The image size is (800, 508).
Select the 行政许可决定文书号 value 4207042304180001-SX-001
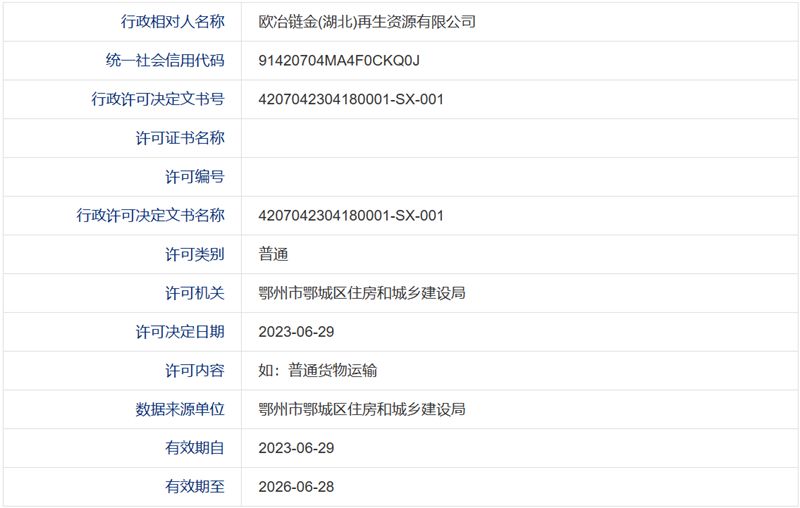tap(351, 99)
